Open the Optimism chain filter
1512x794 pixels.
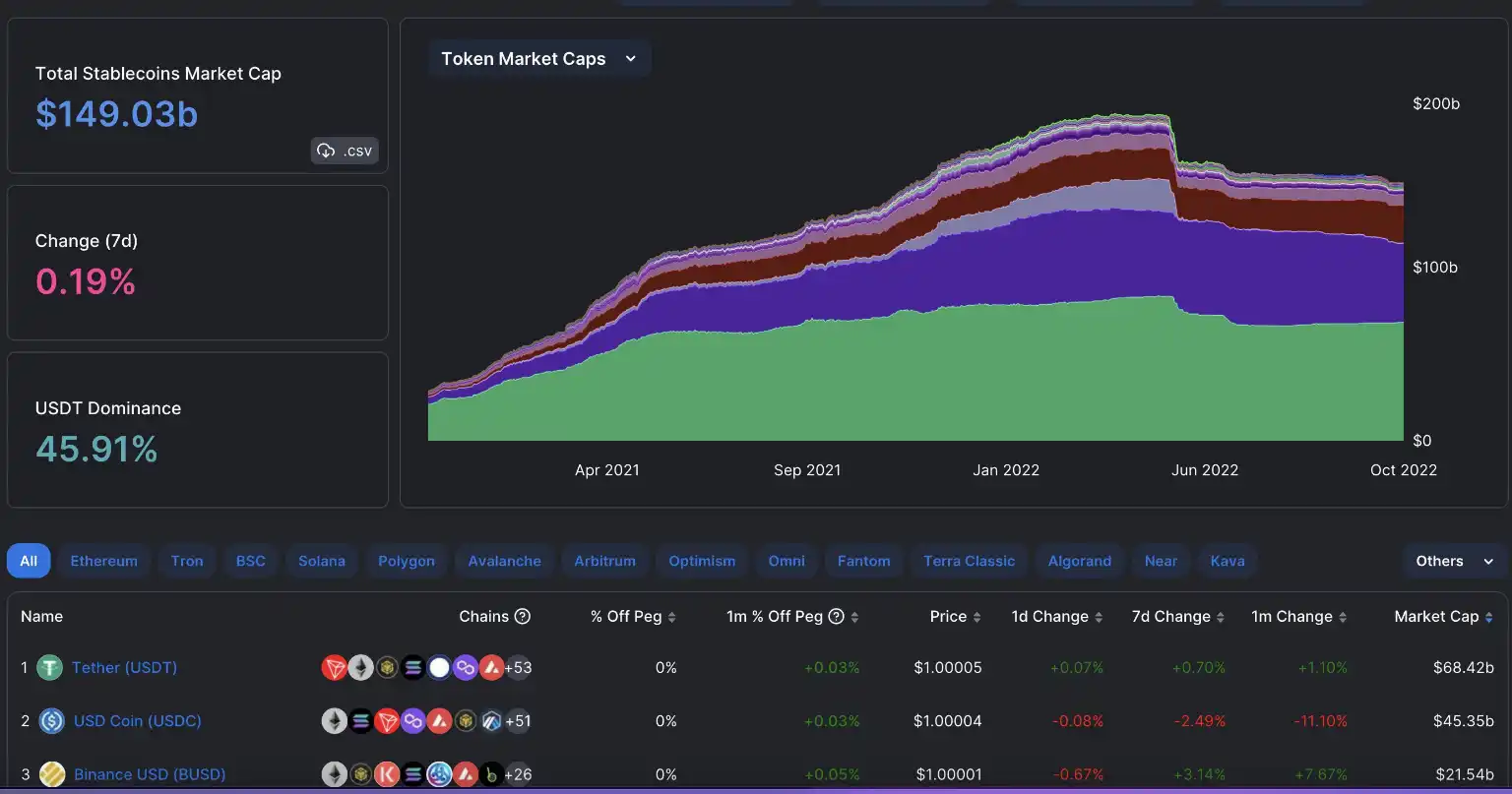click(x=702, y=561)
